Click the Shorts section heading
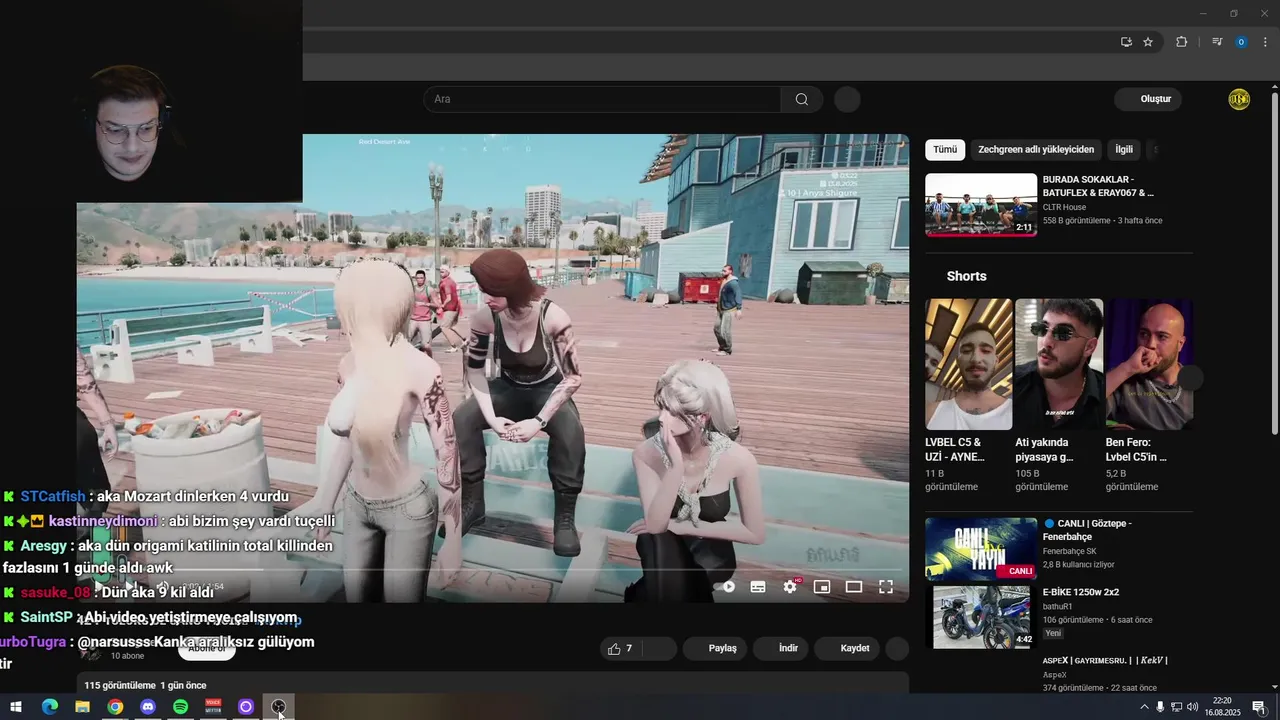 [966, 276]
